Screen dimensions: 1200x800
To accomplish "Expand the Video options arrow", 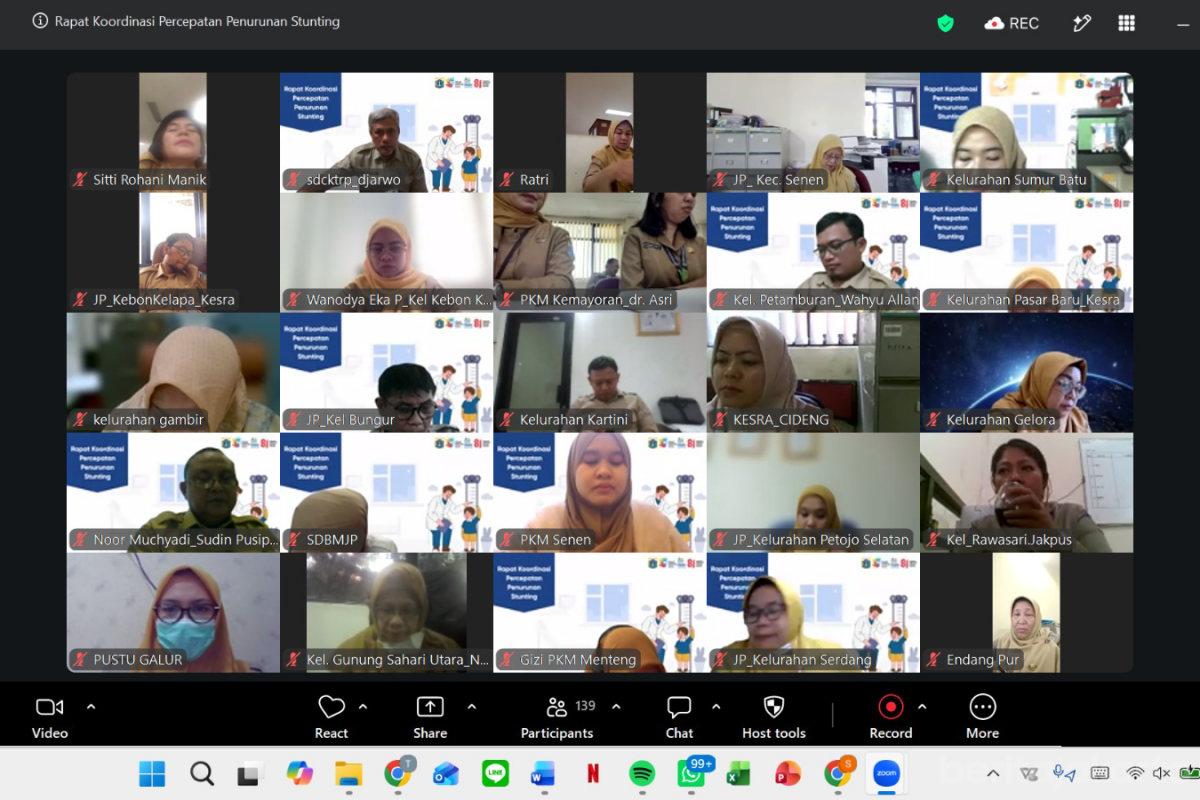I will pyautogui.click(x=91, y=706).
